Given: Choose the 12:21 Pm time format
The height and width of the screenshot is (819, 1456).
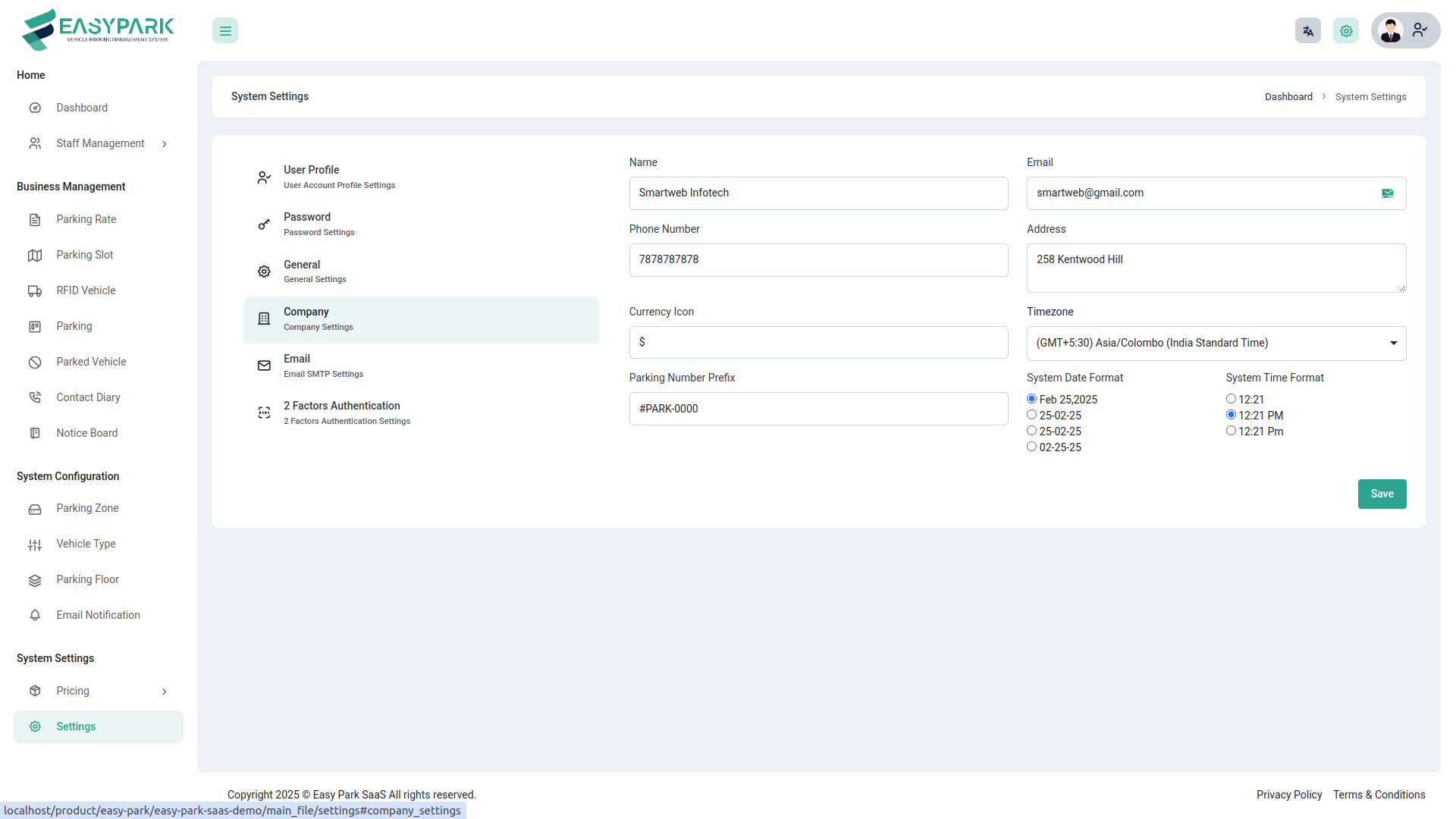Looking at the screenshot, I should [x=1231, y=431].
